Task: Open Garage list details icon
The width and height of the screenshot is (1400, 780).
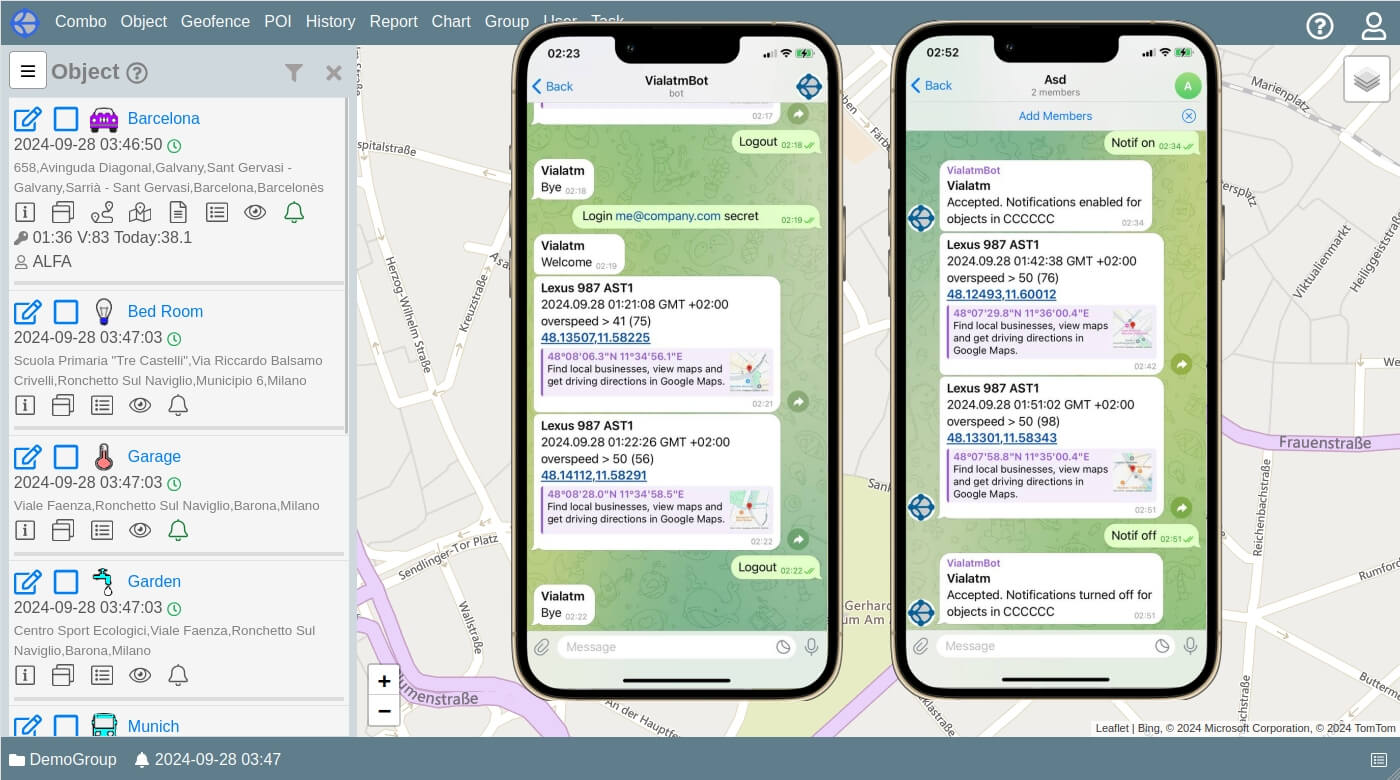Action: (x=102, y=530)
